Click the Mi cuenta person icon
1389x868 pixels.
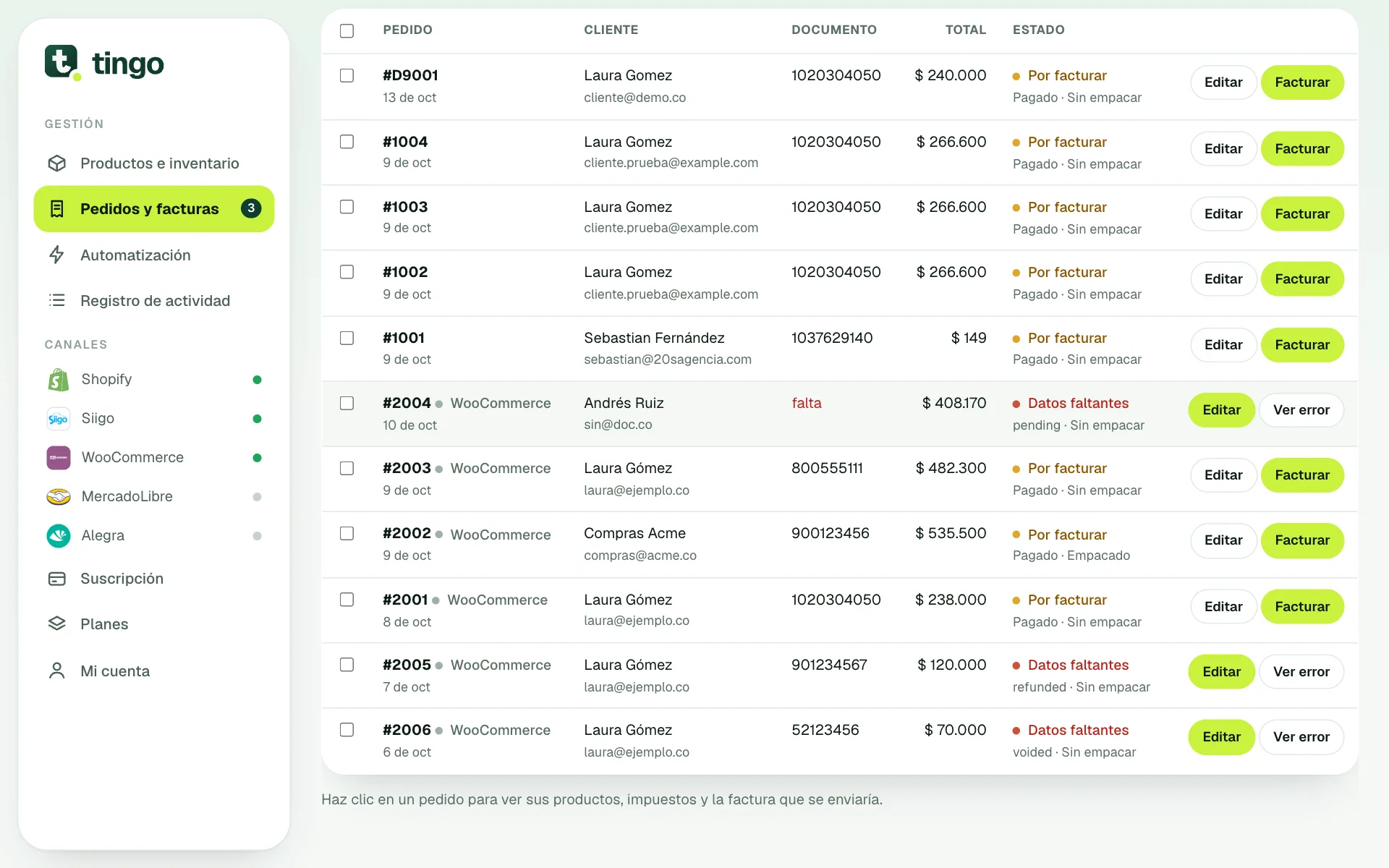57,671
